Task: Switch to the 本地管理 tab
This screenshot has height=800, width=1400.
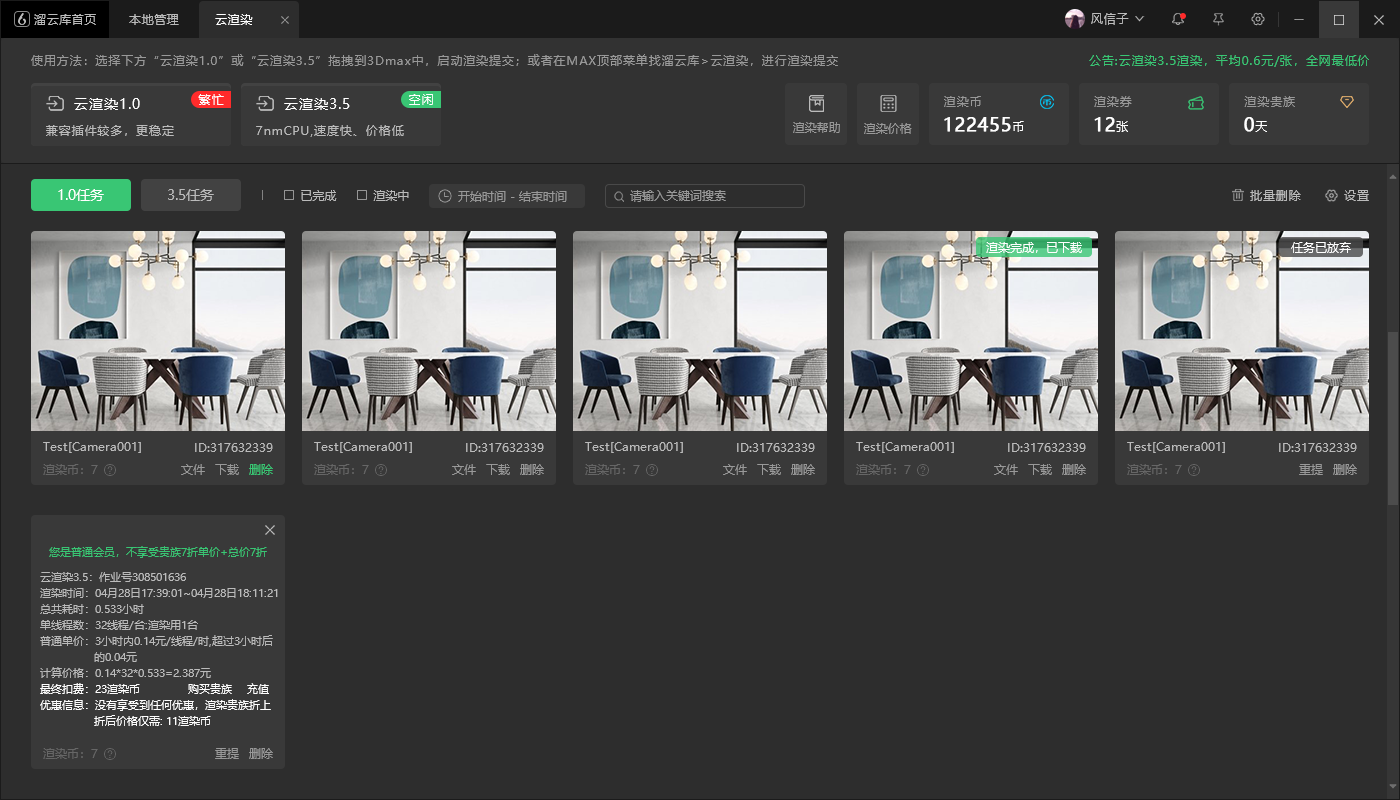Action: point(154,20)
